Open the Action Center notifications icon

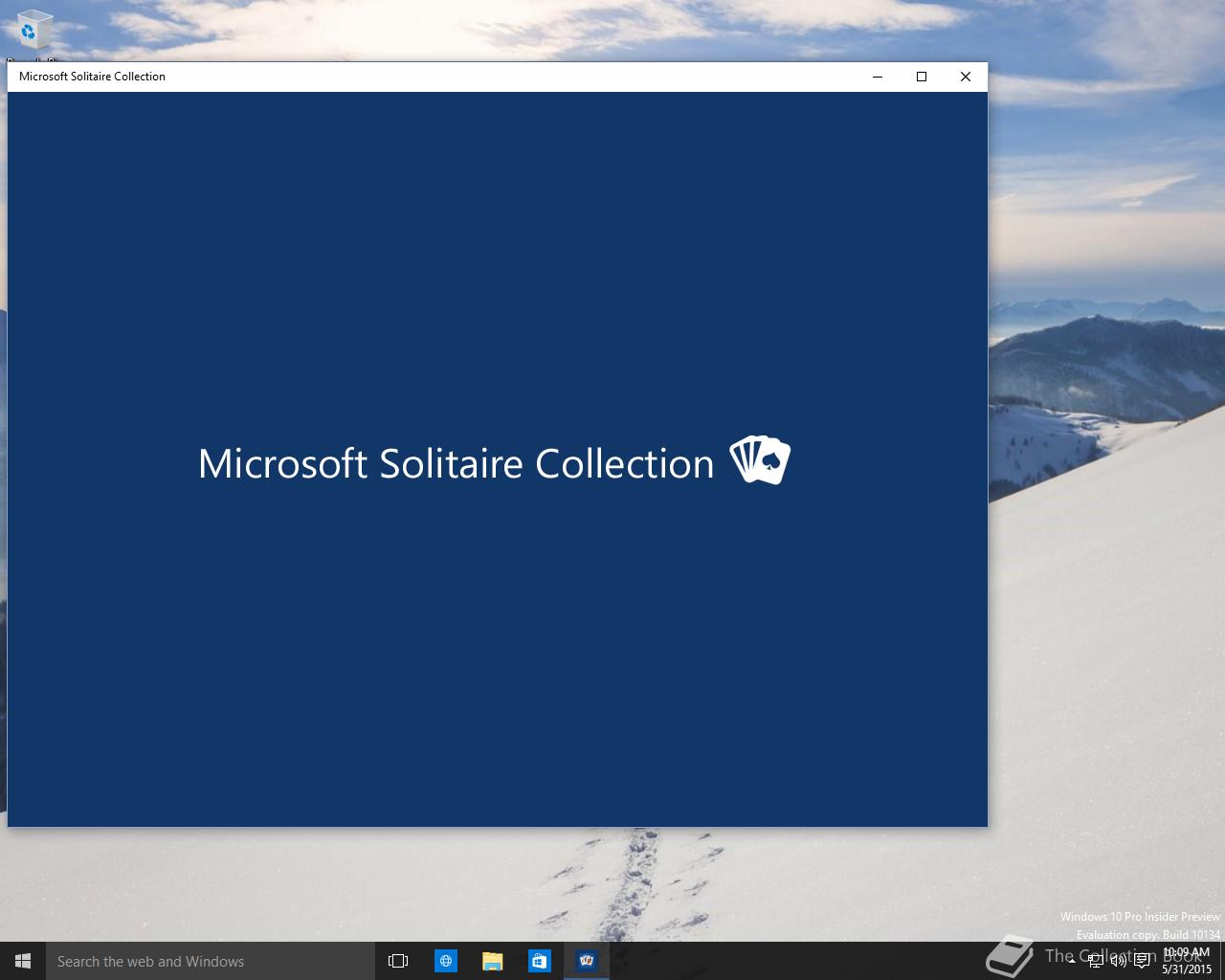[x=1142, y=962]
